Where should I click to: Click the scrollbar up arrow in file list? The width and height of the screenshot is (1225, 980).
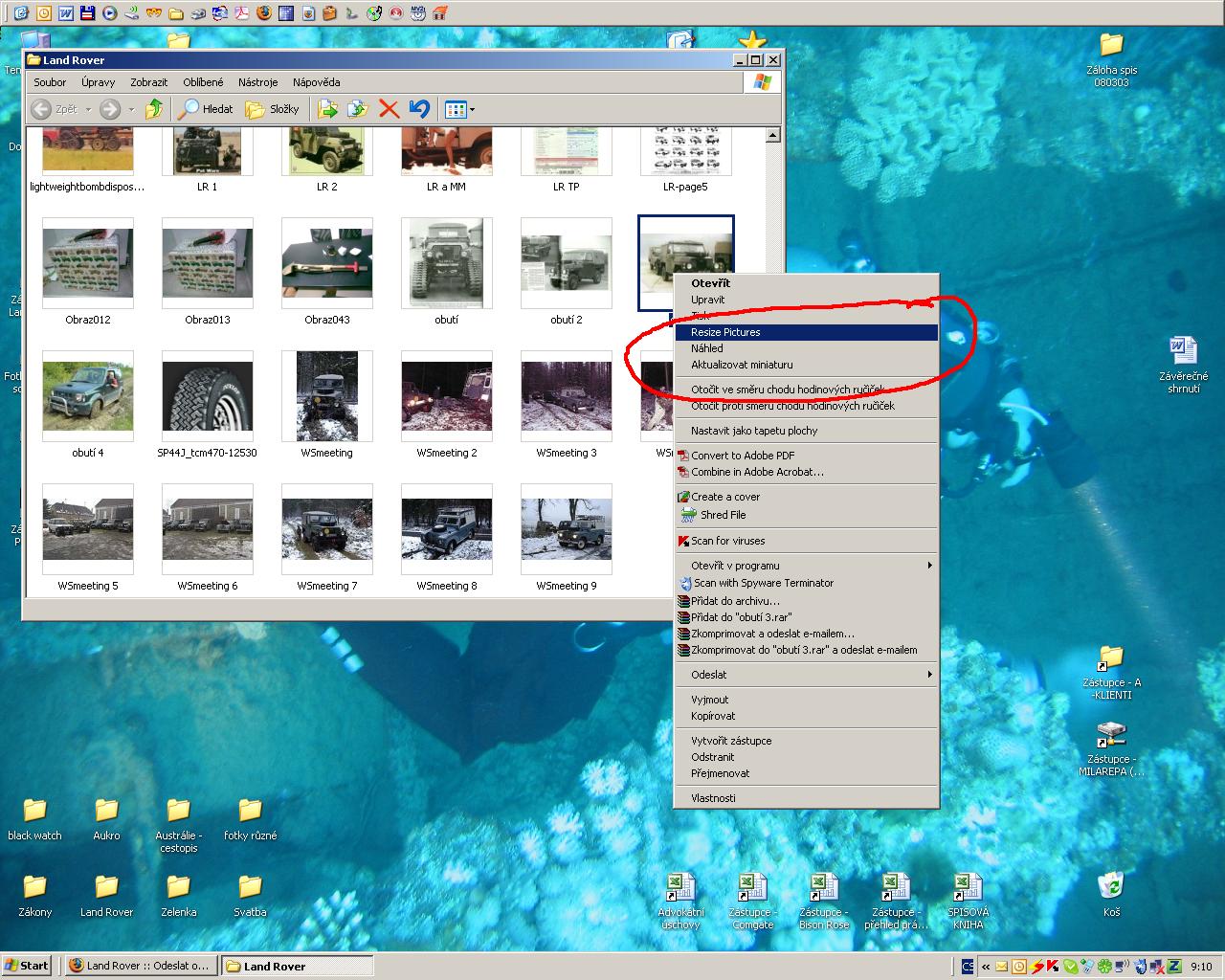[773, 136]
